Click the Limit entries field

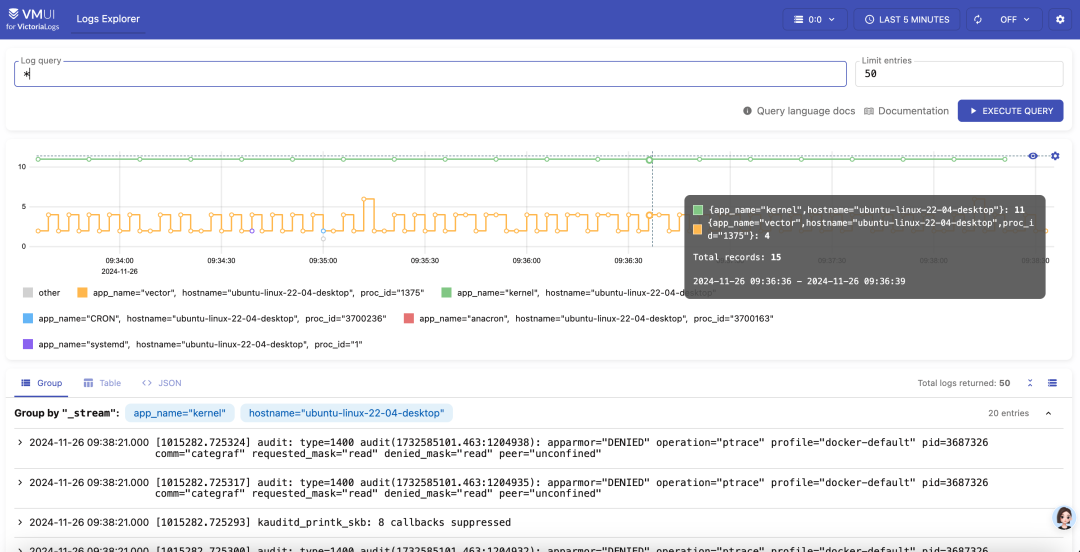pos(959,74)
